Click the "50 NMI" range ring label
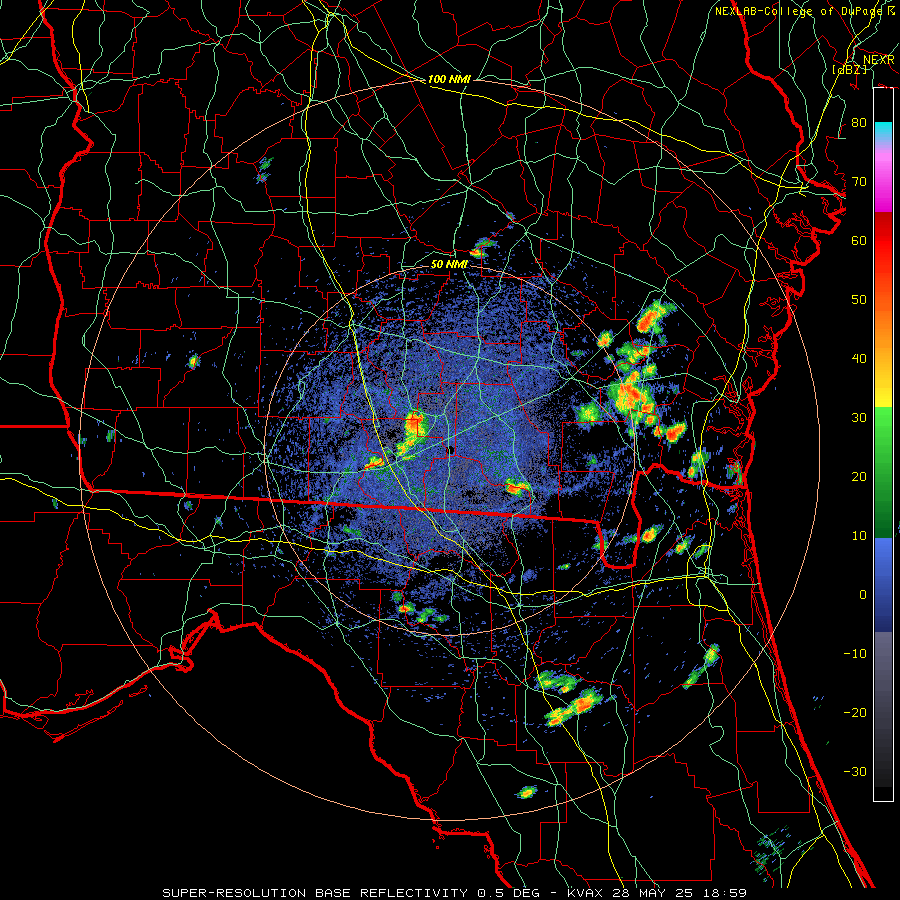This screenshot has height=900, width=900. (x=449, y=265)
